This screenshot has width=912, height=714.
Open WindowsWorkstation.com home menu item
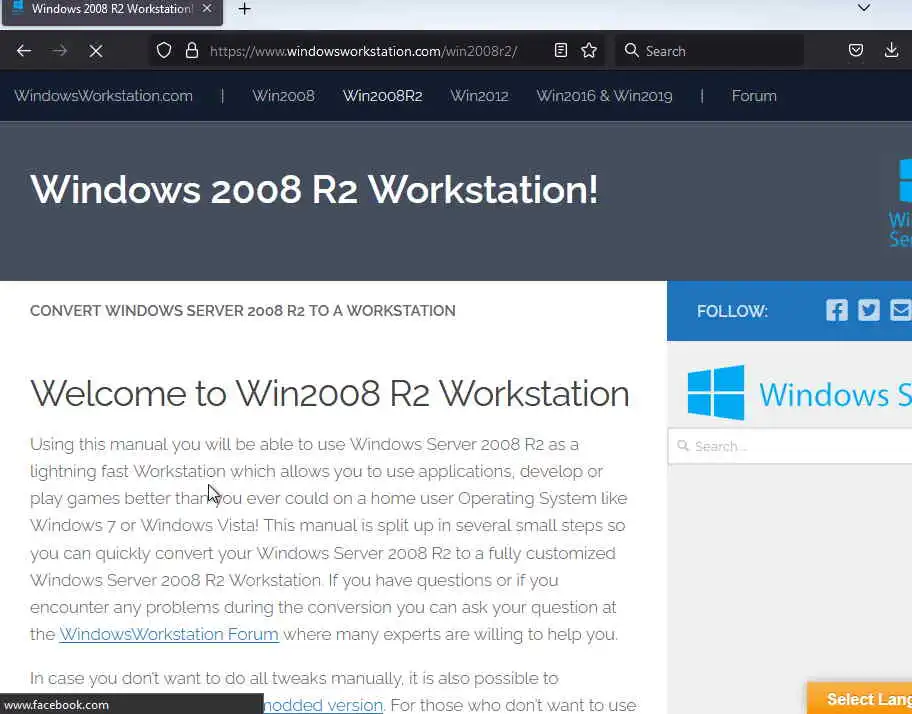pyautogui.click(x=104, y=96)
